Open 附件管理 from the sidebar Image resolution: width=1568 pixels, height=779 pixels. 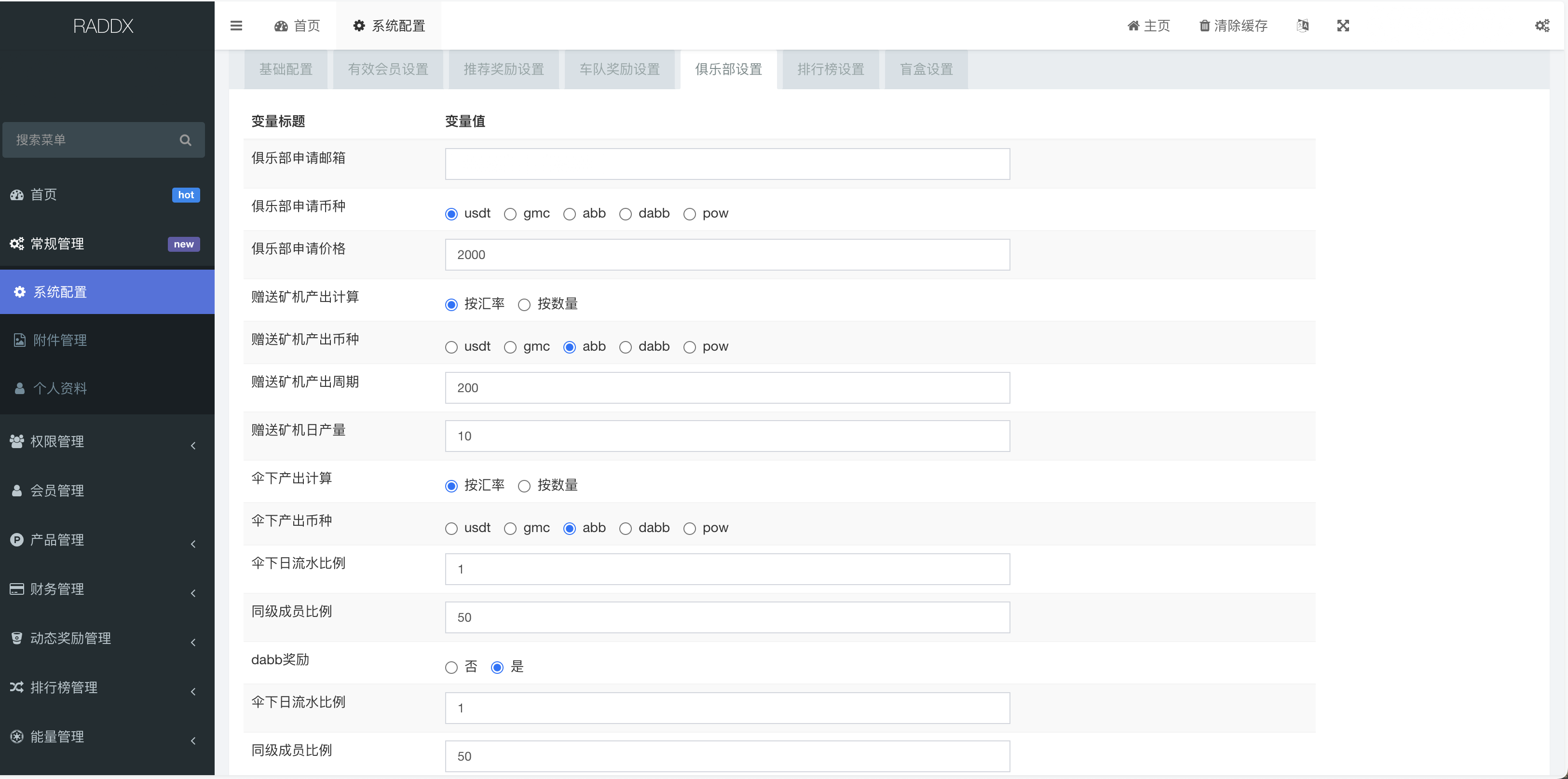pos(60,340)
